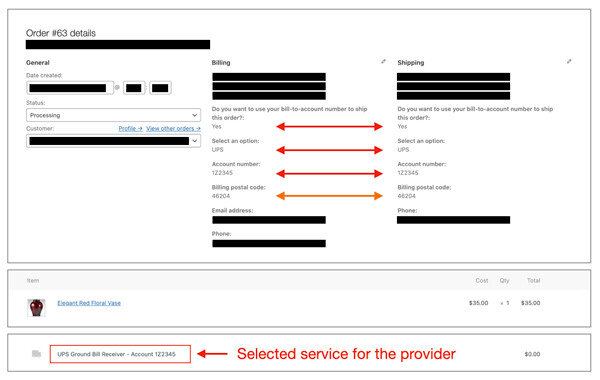Click the item cost $35.00
Screen dimensions: 600x380
tap(478, 303)
